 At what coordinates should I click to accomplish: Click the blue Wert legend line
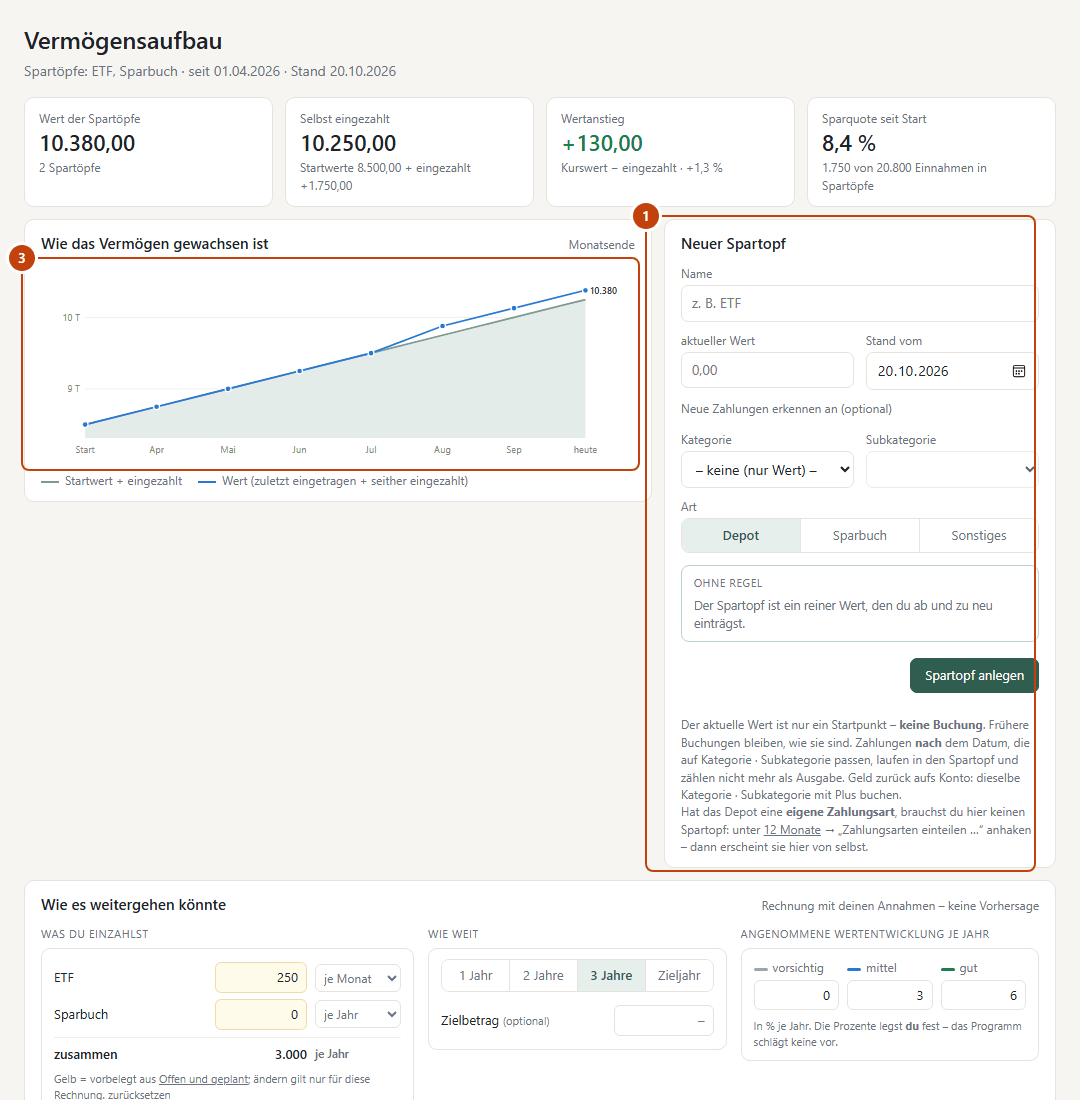(x=206, y=482)
